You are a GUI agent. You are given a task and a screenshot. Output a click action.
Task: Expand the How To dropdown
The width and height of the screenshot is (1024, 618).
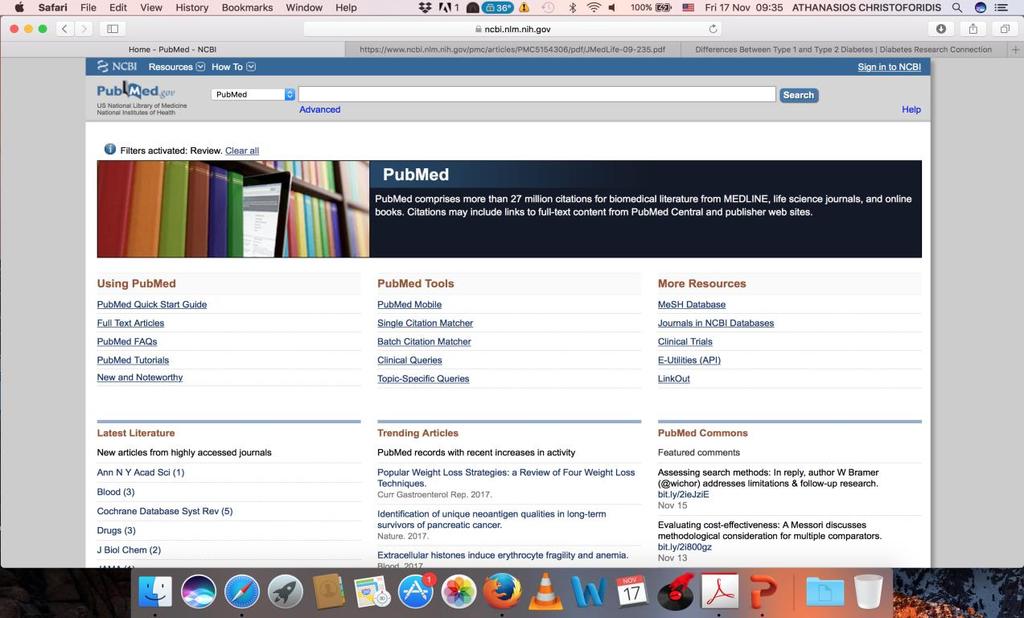(x=233, y=67)
